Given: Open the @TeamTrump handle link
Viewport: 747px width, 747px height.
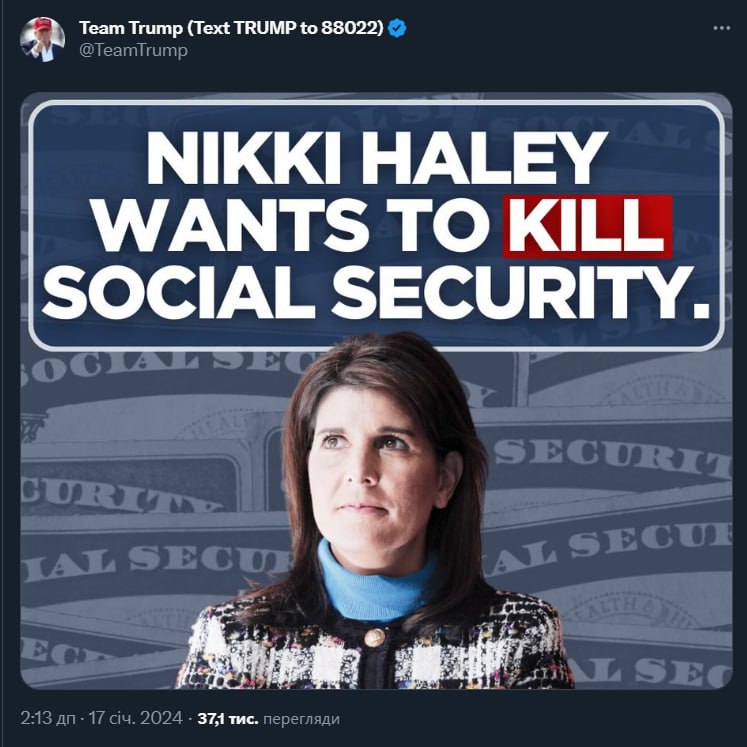Looking at the screenshot, I should point(133,50).
